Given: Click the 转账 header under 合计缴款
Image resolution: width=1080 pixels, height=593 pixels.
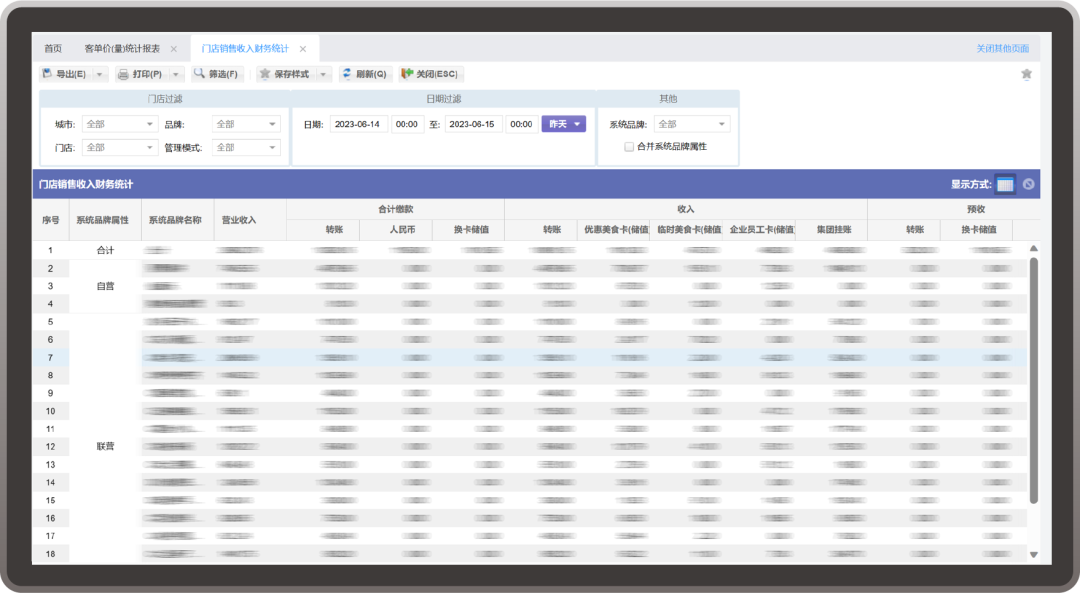Looking at the screenshot, I should tap(323, 230).
